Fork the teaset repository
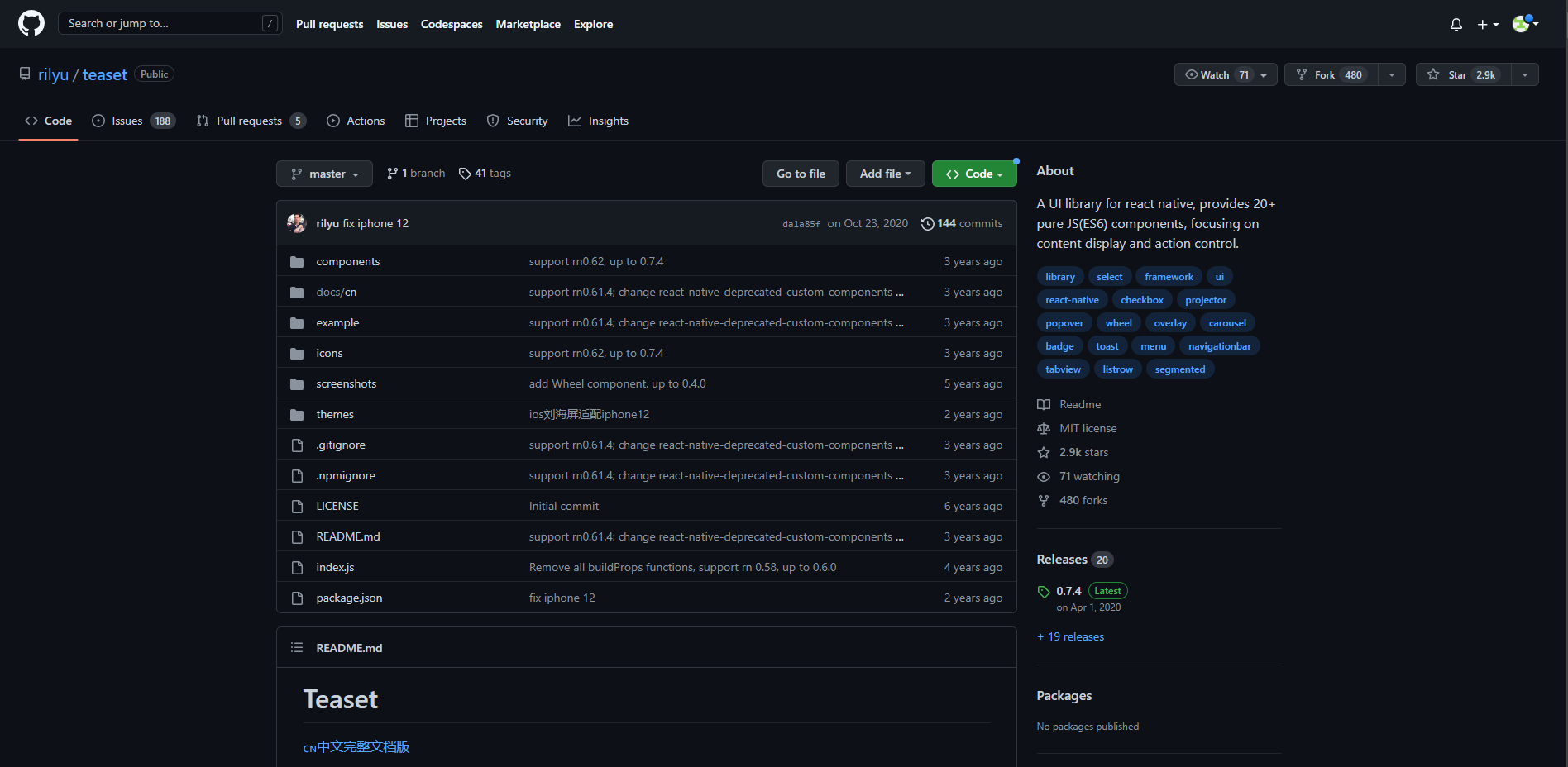The image size is (1568, 767). click(x=1331, y=74)
